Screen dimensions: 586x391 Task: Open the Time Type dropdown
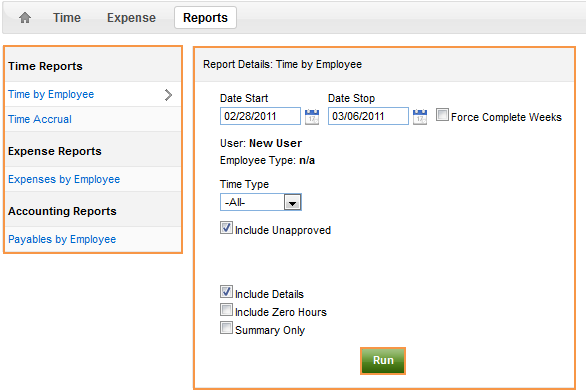tap(261, 202)
